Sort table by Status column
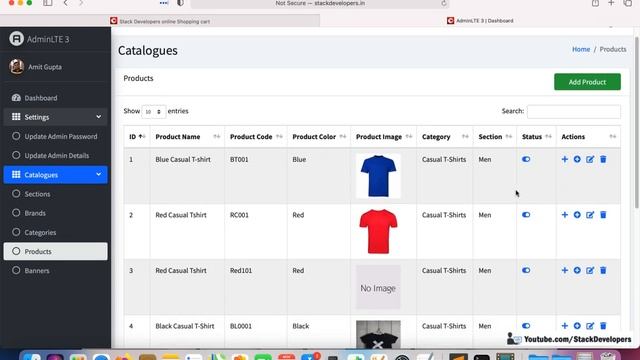The width and height of the screenshot is (640, 360). coord(536,137)
